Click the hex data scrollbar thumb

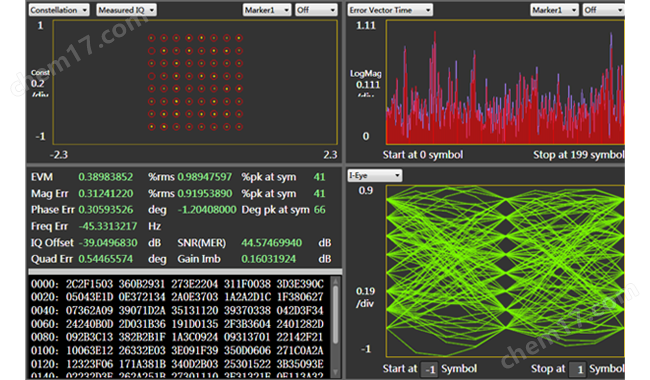point(335,314)
